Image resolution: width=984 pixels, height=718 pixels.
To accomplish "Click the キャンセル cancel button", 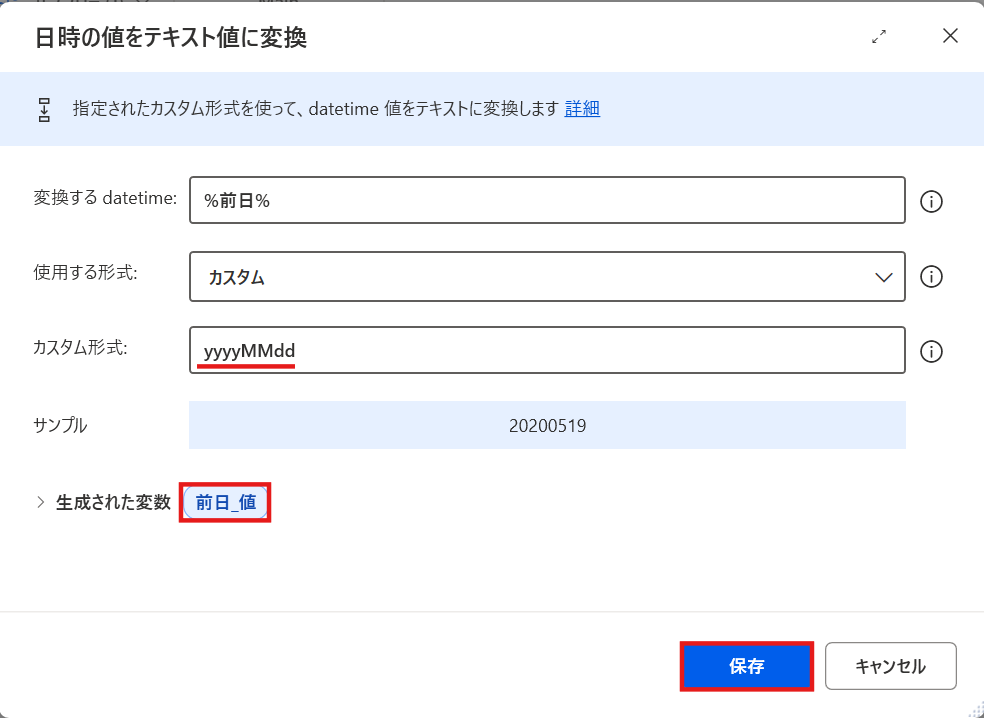I will (x=890, y=666).
